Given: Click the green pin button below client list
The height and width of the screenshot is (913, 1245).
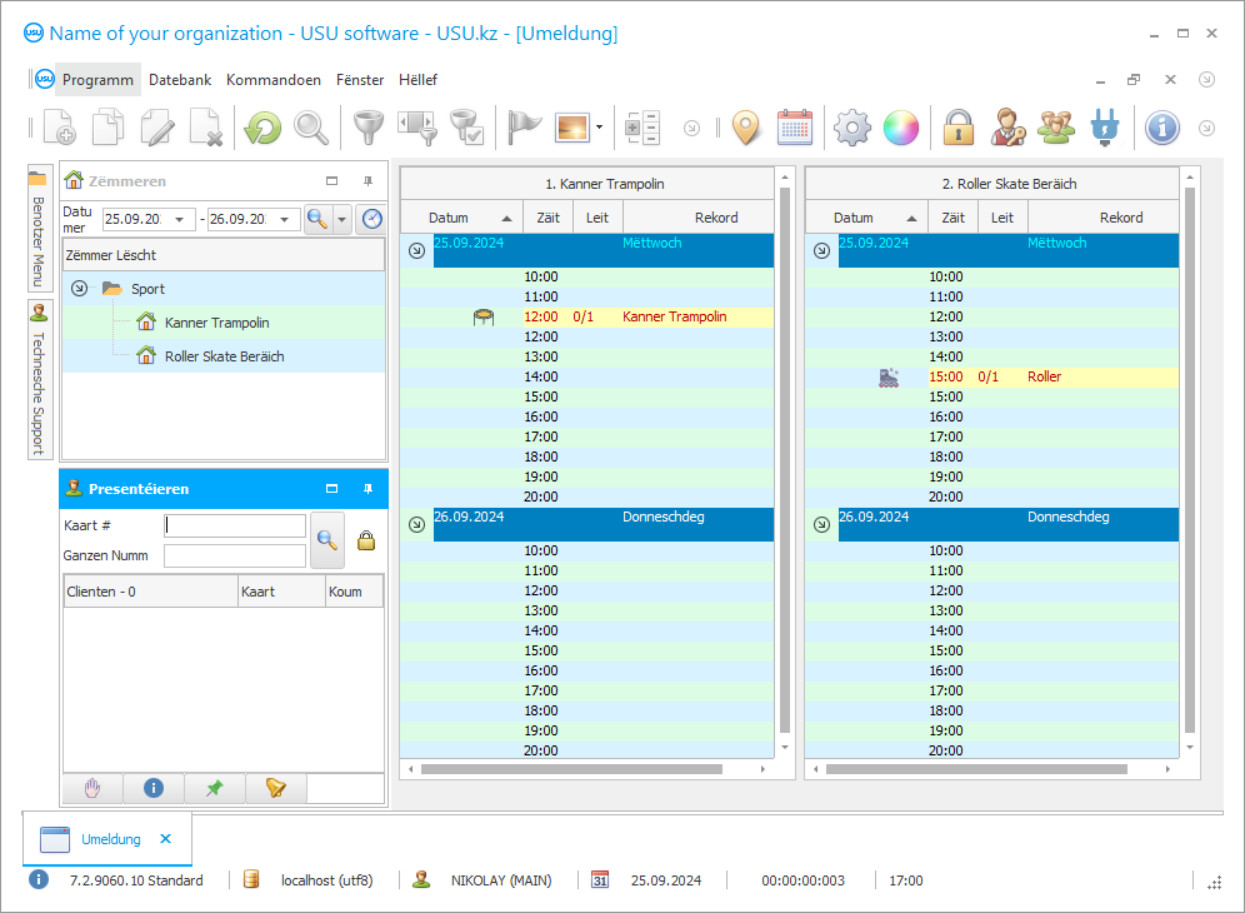Looking at the screenshot, I should tap(214, 788).
